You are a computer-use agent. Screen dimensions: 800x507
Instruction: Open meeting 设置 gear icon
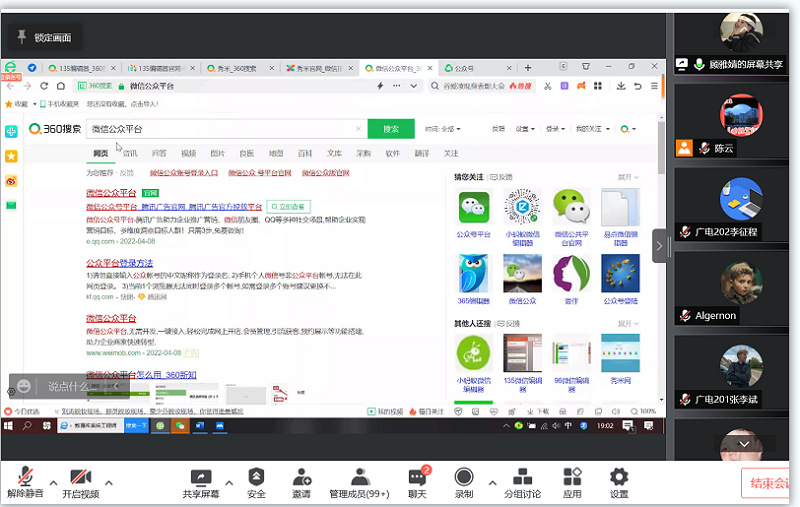pos(619,483)
